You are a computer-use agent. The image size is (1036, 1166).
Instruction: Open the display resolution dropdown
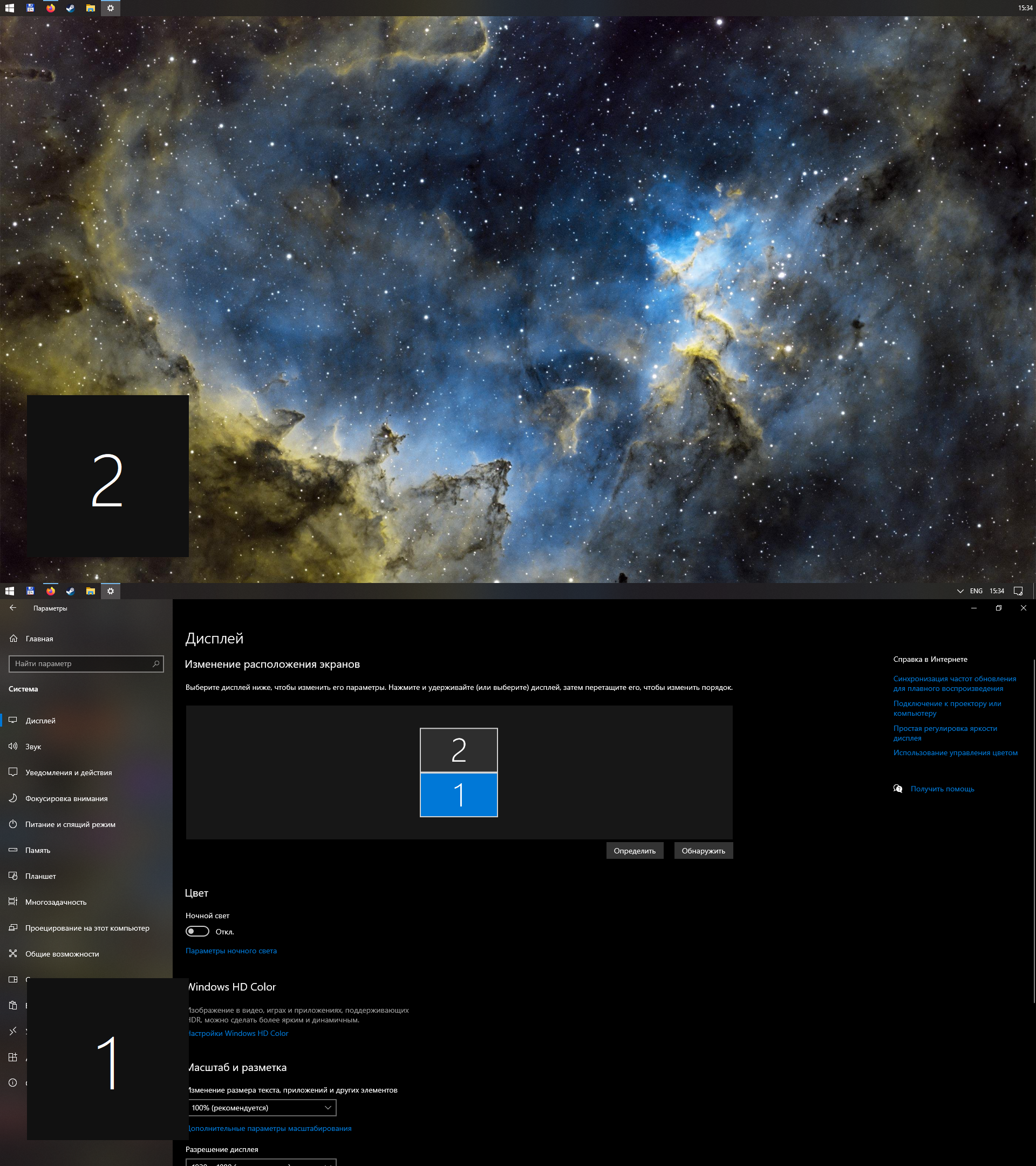261,1162
